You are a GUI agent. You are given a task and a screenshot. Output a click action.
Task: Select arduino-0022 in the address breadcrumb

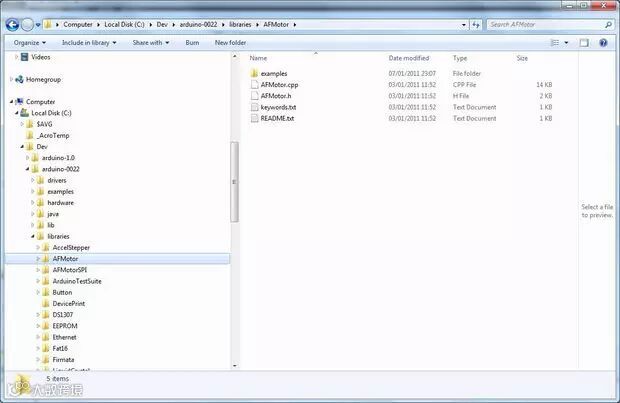[x=198, y=25]
